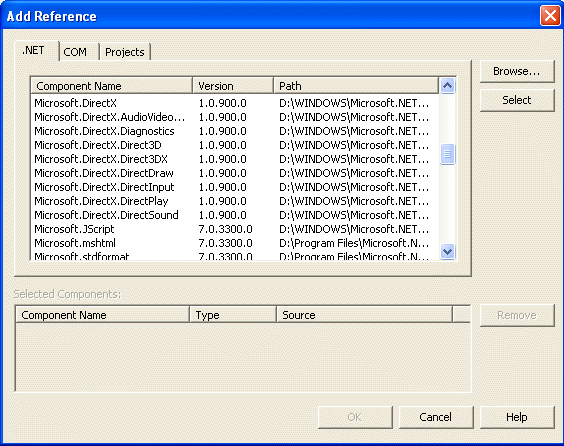Open Help for Add Reference
The height and width of the screenshot is (446, 564).
point(517,417)
